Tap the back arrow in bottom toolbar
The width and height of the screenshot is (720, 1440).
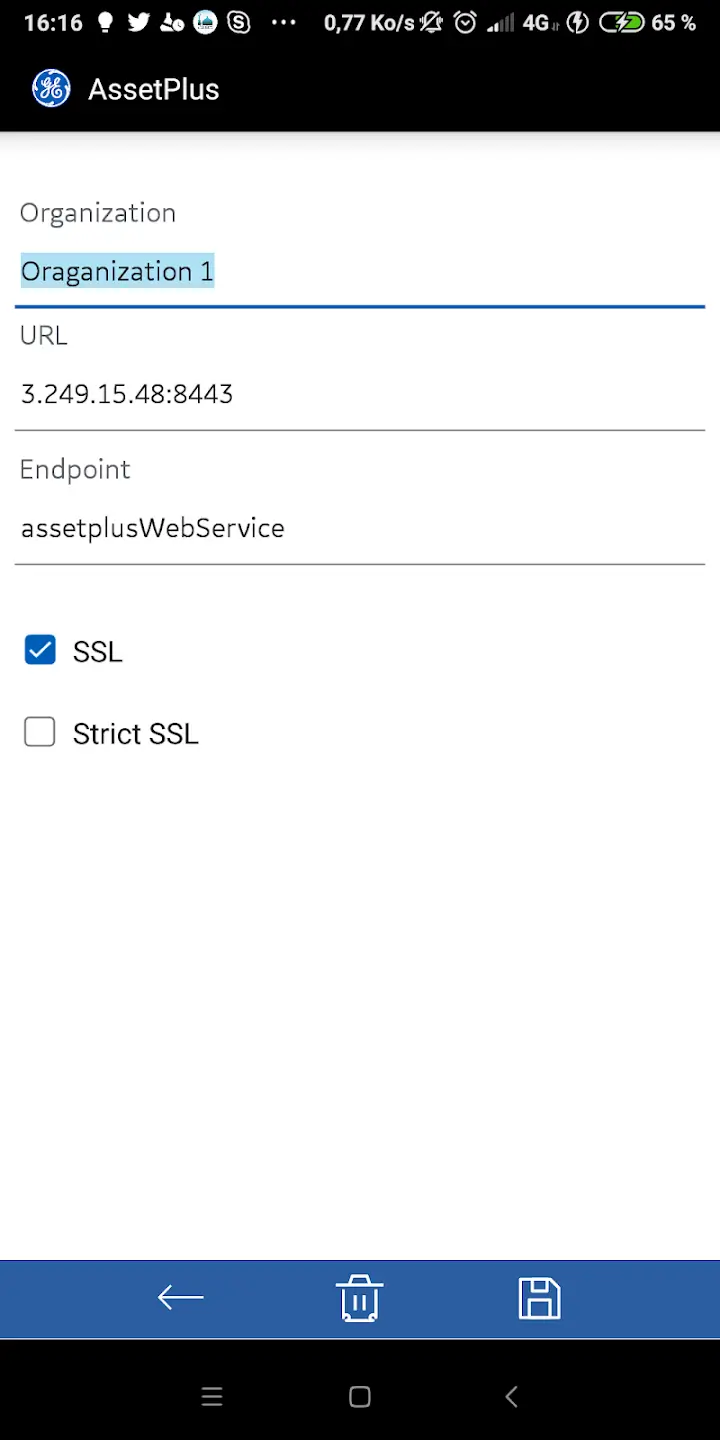[180, 1298]
